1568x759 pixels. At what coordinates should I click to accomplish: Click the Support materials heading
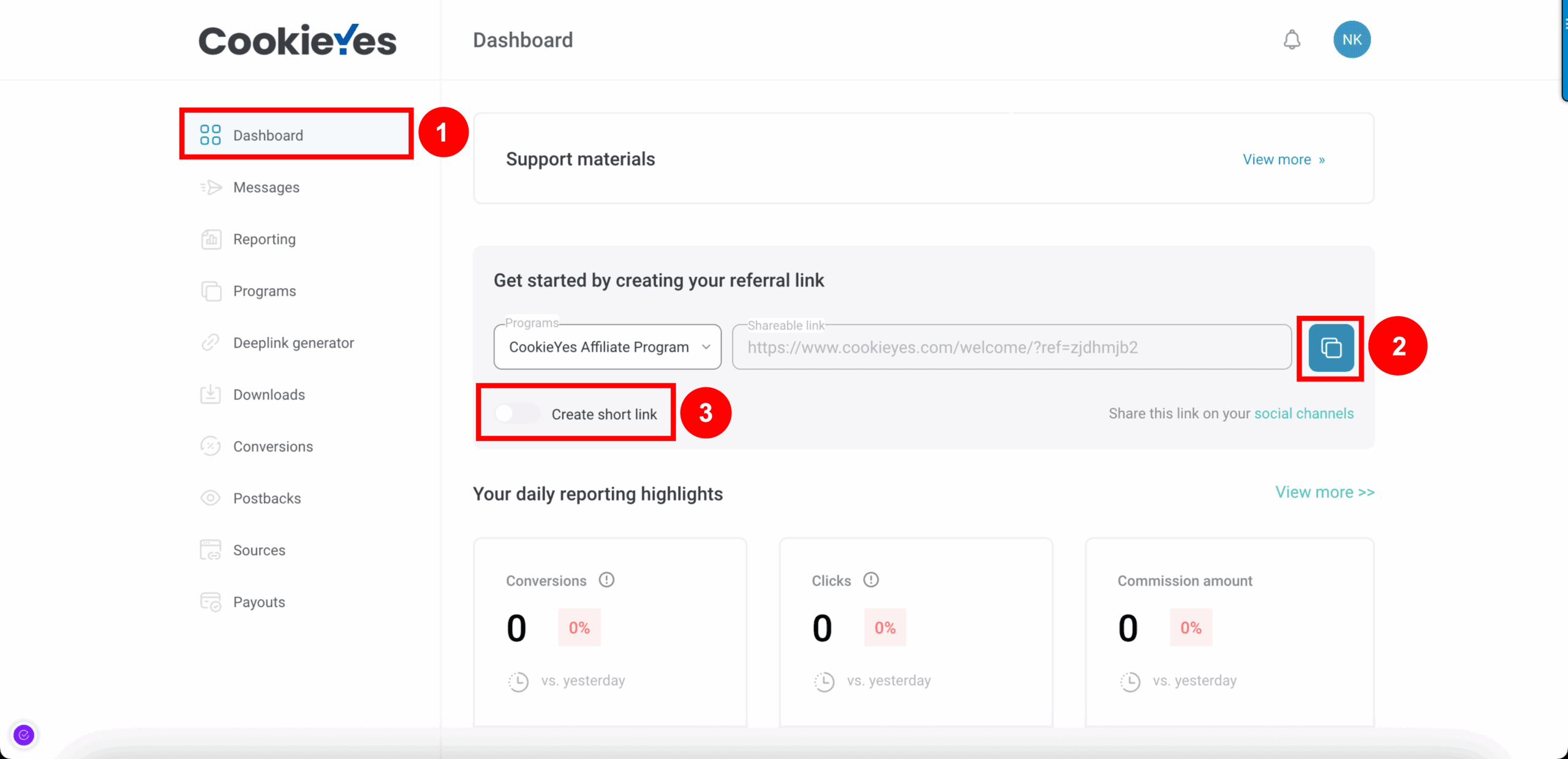pos(580,159)
